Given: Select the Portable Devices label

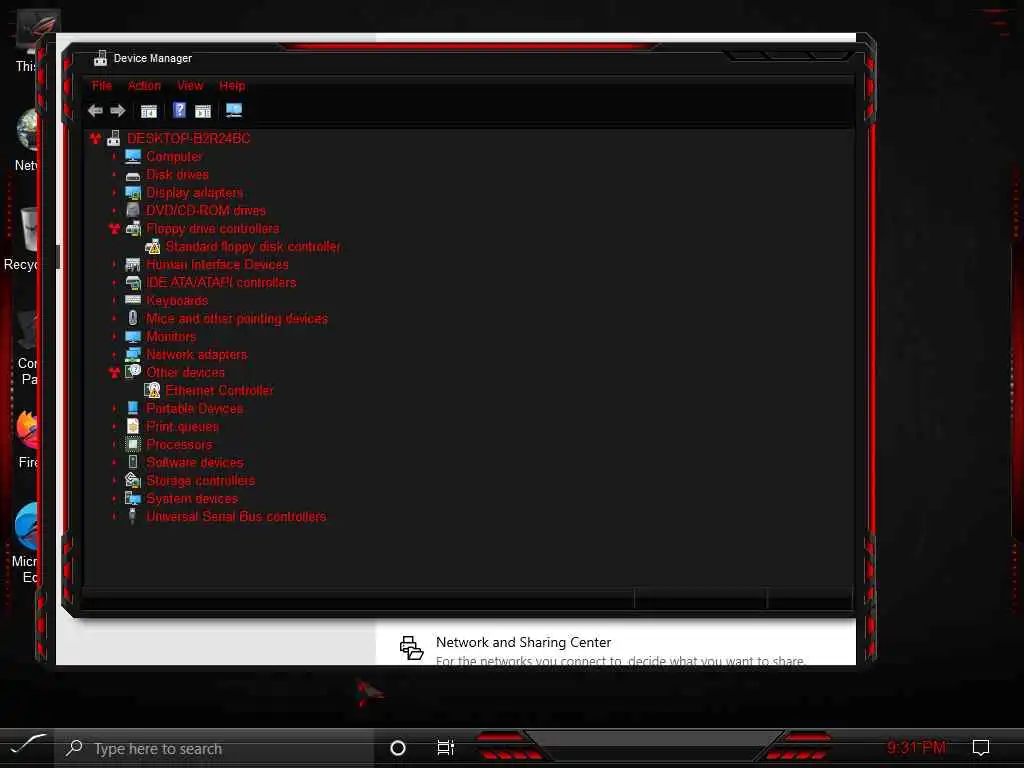Looking at the screenshot, I should (195, 408).
